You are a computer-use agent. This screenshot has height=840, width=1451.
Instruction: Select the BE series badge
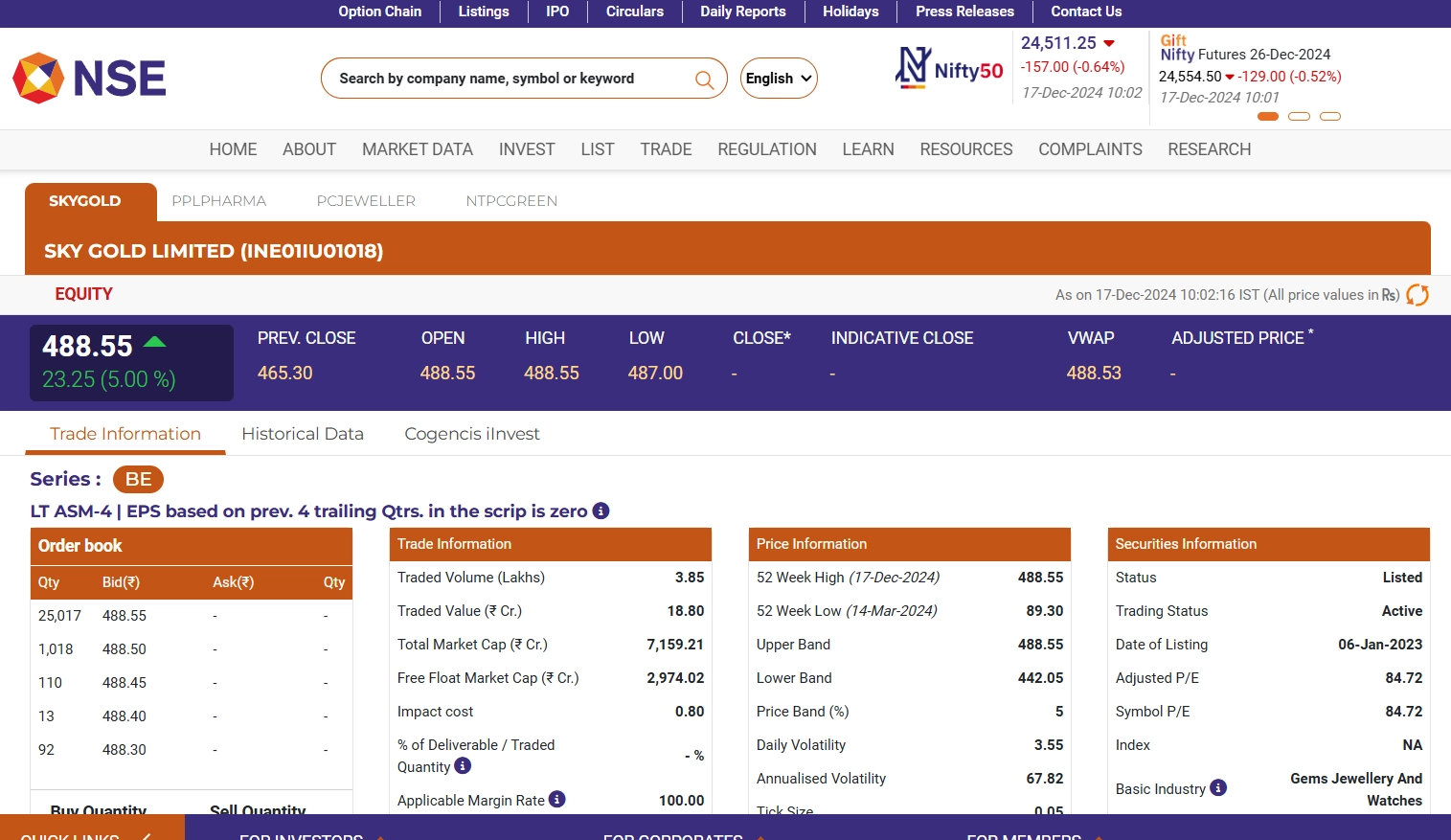(138, 479)
